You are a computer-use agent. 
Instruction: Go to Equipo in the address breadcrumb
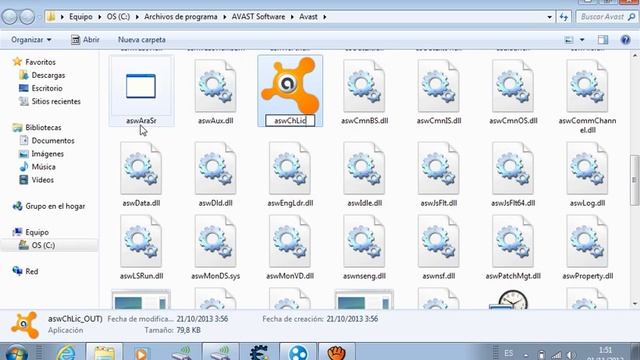click(80, 17)
